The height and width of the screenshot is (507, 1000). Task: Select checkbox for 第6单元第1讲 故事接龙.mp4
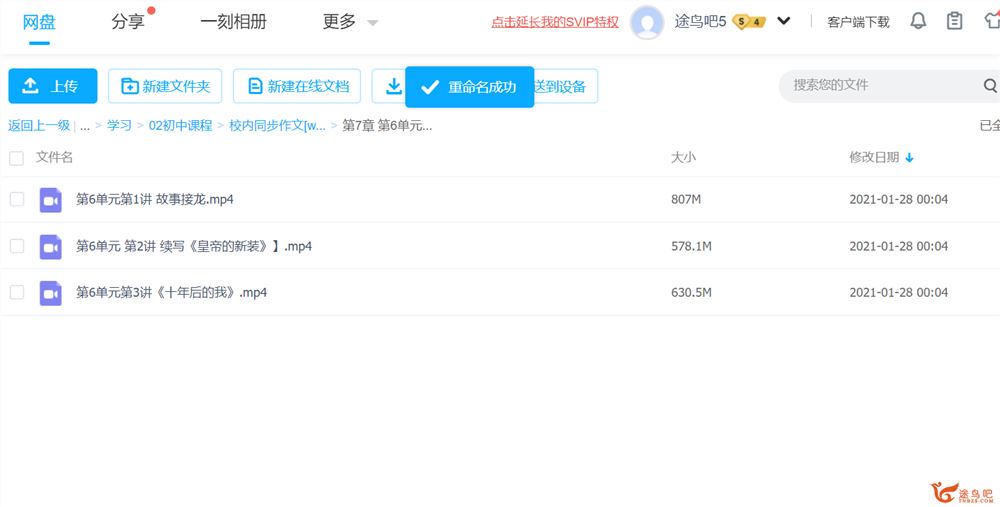17,199
